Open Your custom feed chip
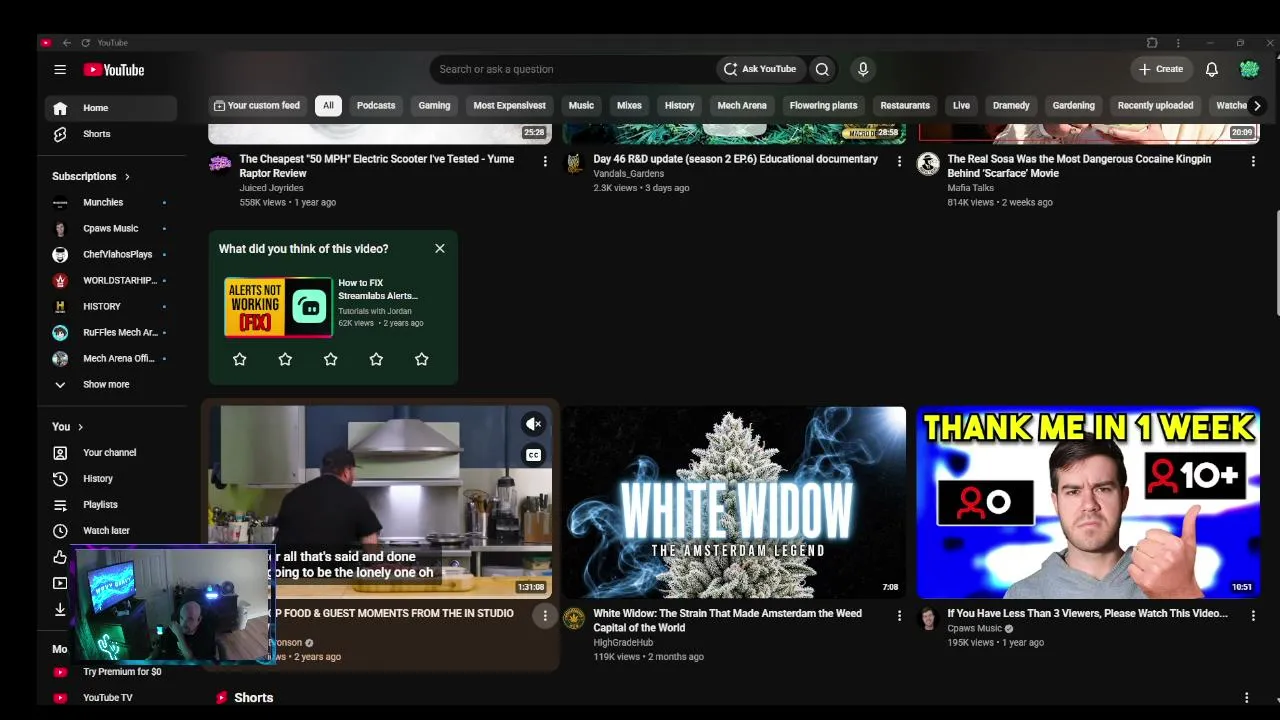This screenshot has height=720, width=1280. click(x=257, y=105)
